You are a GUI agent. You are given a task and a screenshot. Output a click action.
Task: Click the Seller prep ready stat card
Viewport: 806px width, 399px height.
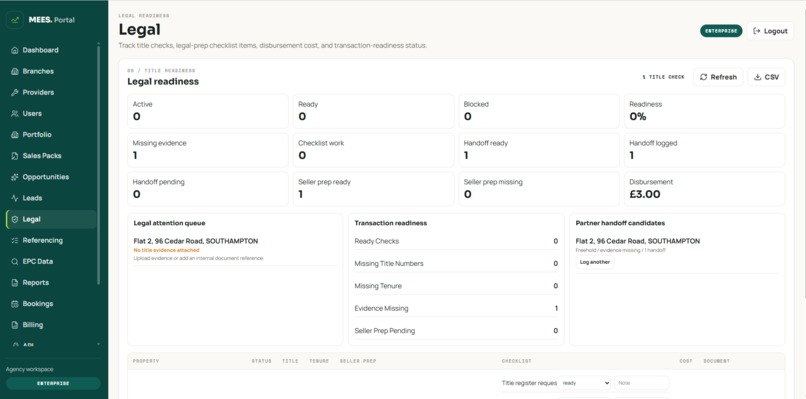[x=373, y=189]
